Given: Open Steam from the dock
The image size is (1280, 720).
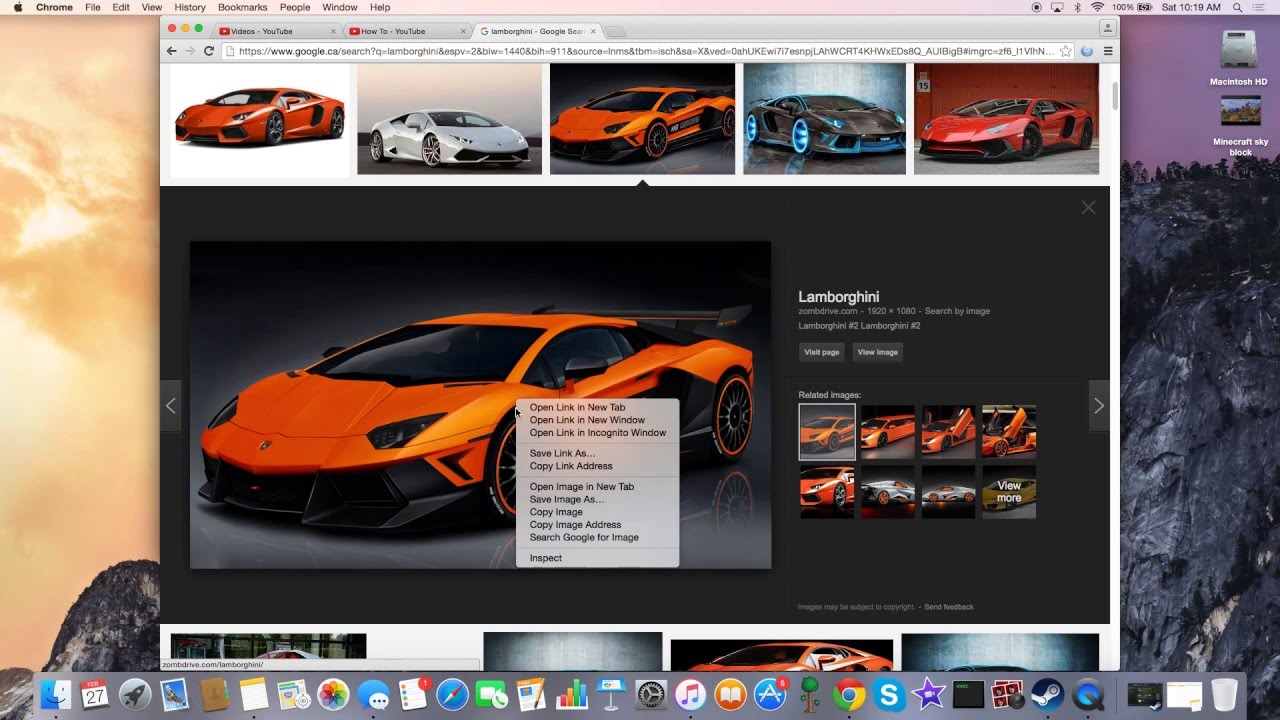Looking at the screenshot, I should pos(1048,693).
